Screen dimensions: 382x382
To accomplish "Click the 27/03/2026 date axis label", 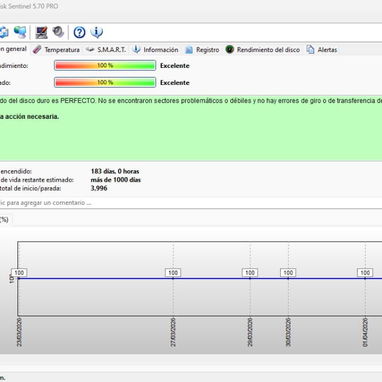I will 173,332.
